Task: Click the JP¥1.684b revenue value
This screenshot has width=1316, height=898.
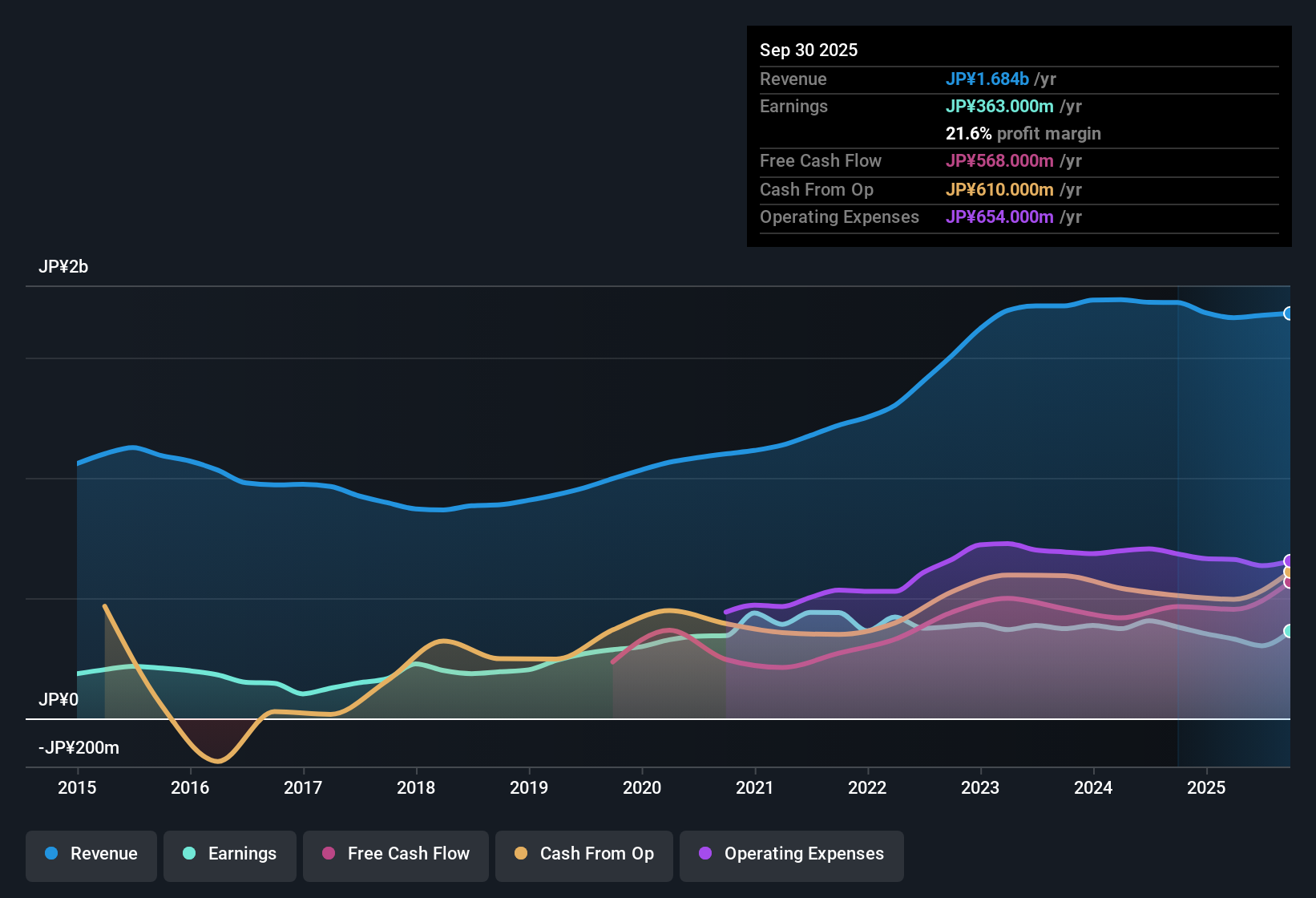Action: (988, 79)
